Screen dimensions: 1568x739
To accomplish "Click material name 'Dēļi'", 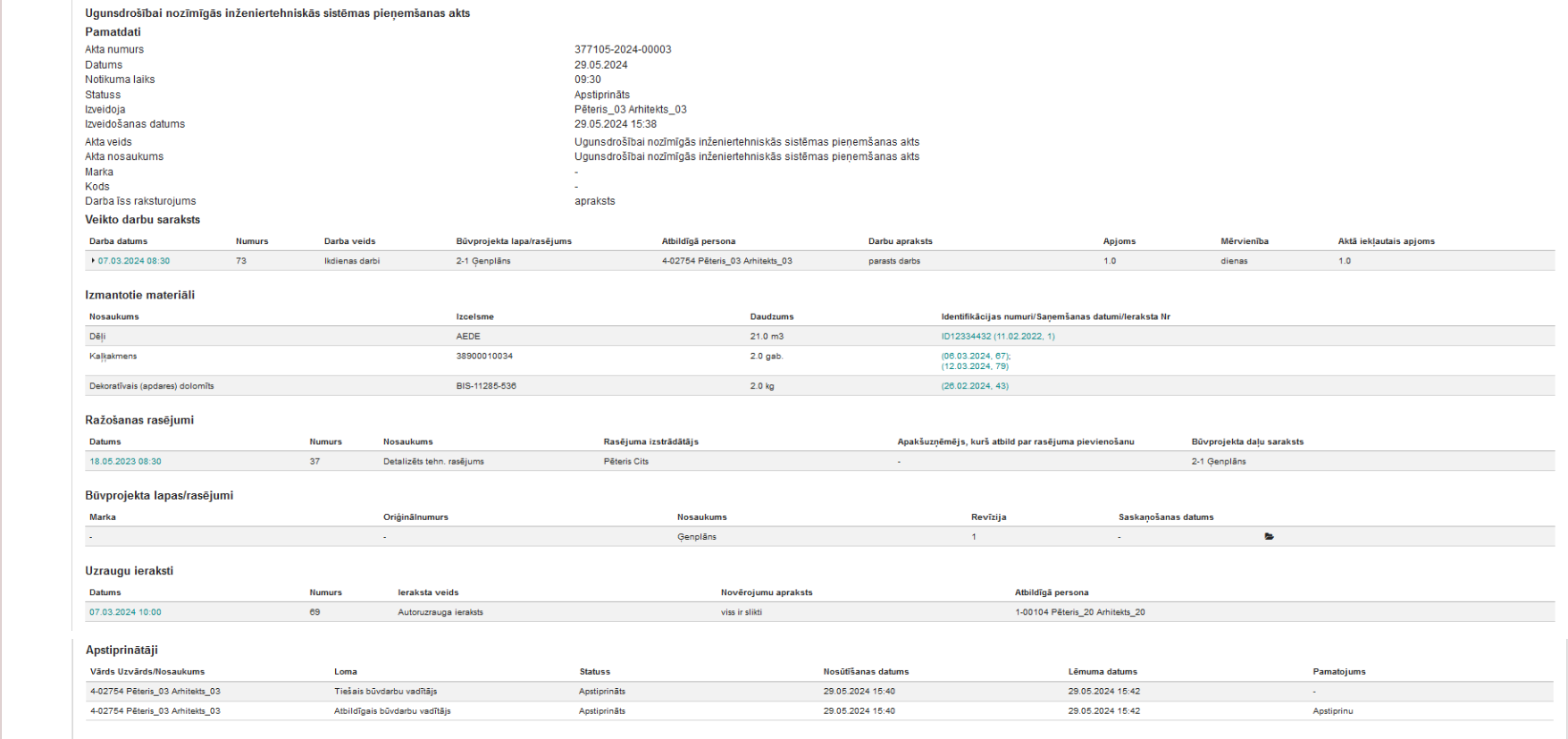I will 97,337.
